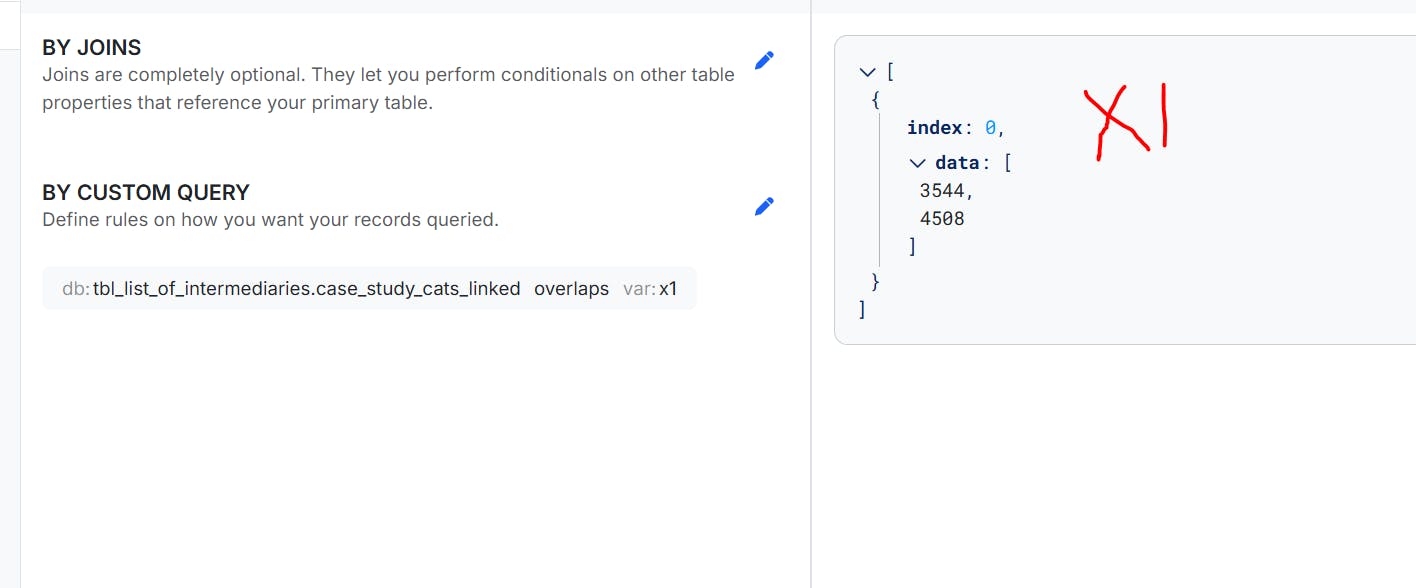
Task: Click the x1 variable in query rule
Action: coord(668,289)
